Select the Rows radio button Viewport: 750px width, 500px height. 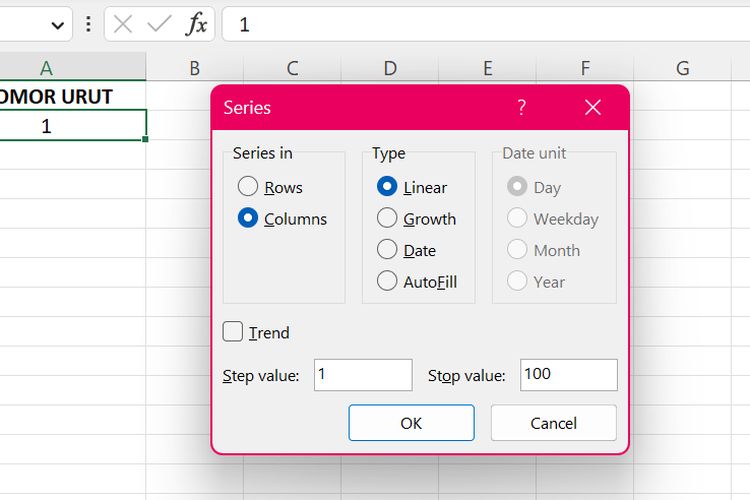click(x=248, y=186)
